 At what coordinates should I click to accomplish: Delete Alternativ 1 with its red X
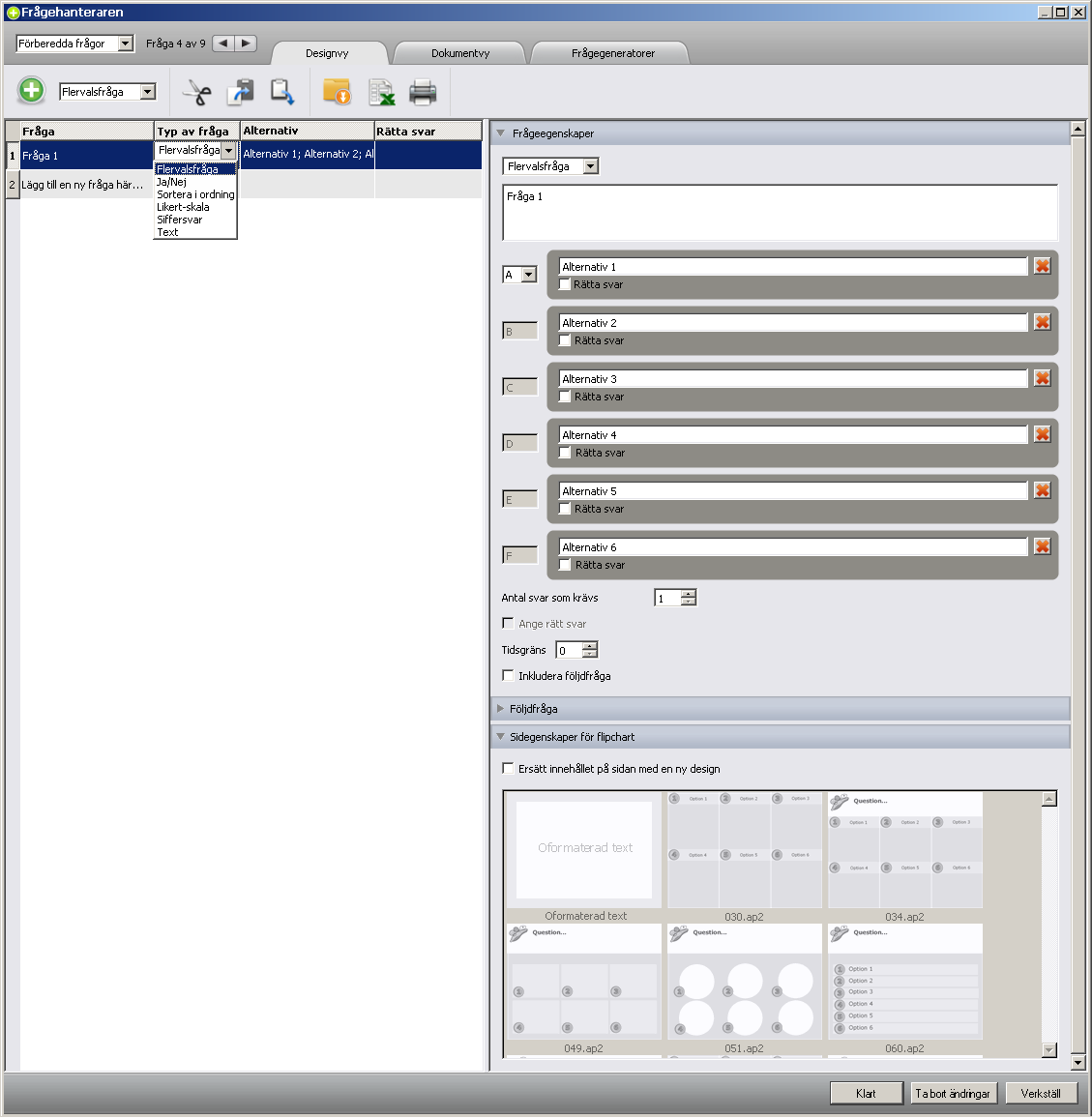pyautogui.click(x=1042, y=266)
